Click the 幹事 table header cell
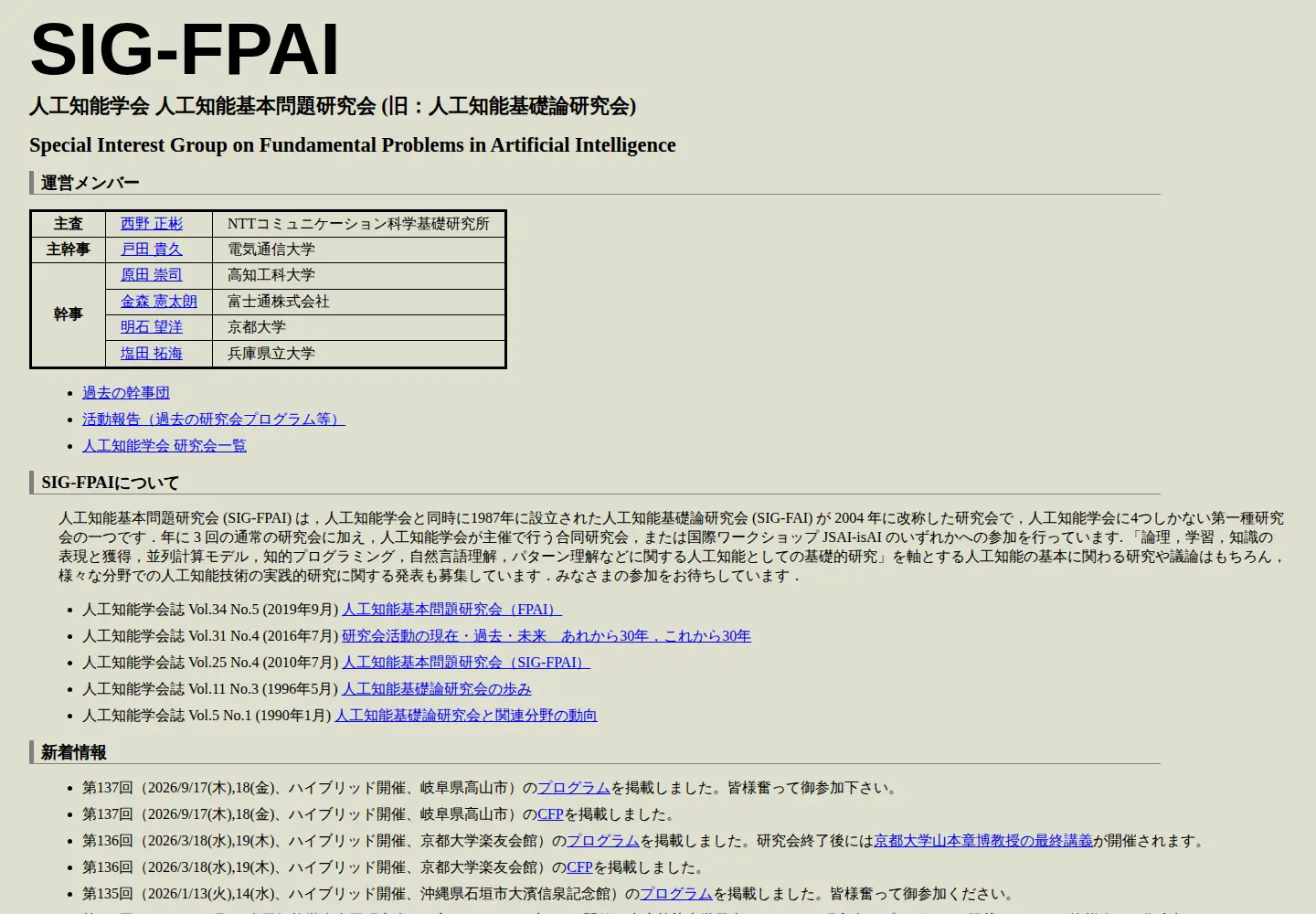The width and height of the screenshot is (1316, 914). point(69,314)
